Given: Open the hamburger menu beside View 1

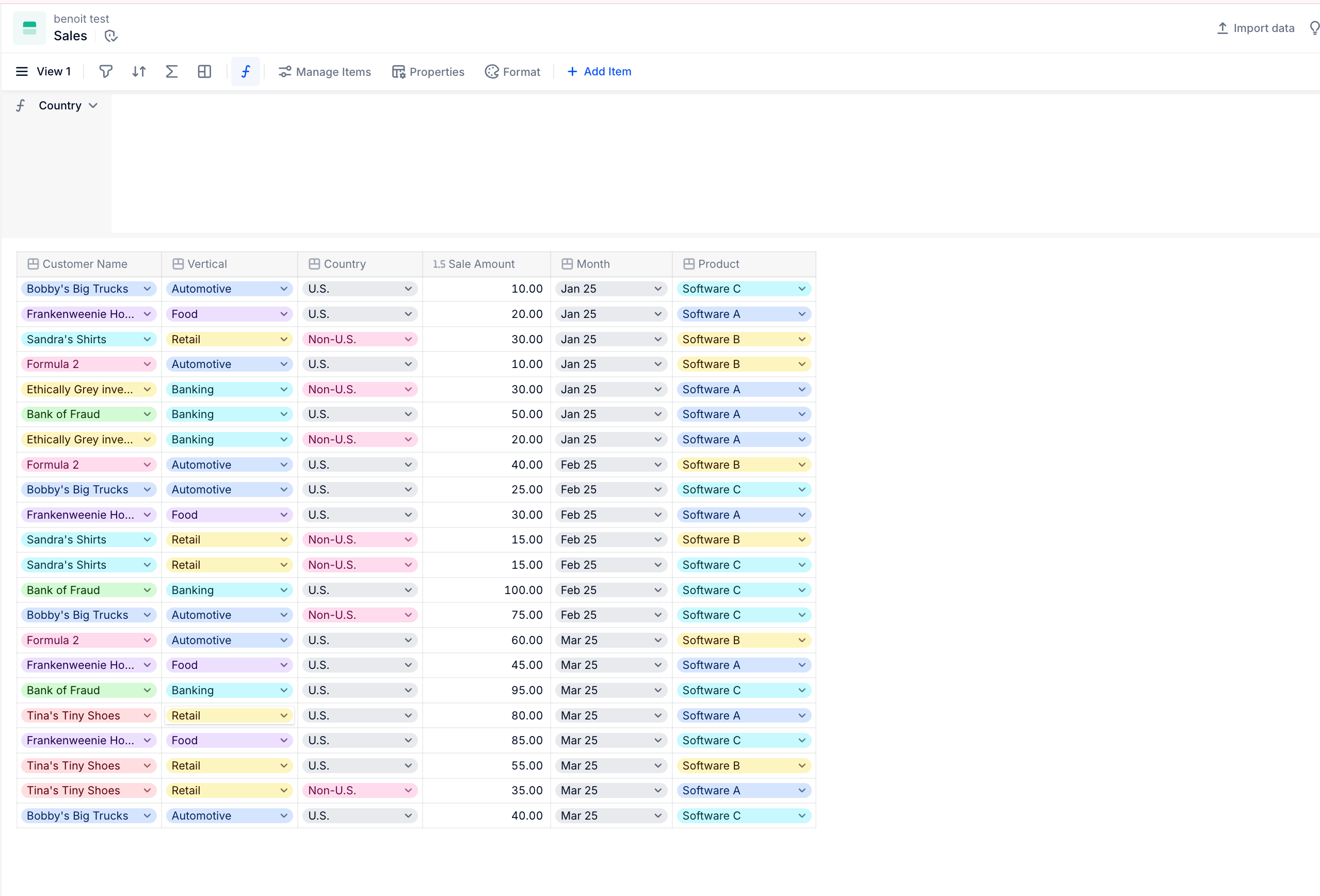Looking at the screenshot, I should pyautogui.click(x=22, y=72).
